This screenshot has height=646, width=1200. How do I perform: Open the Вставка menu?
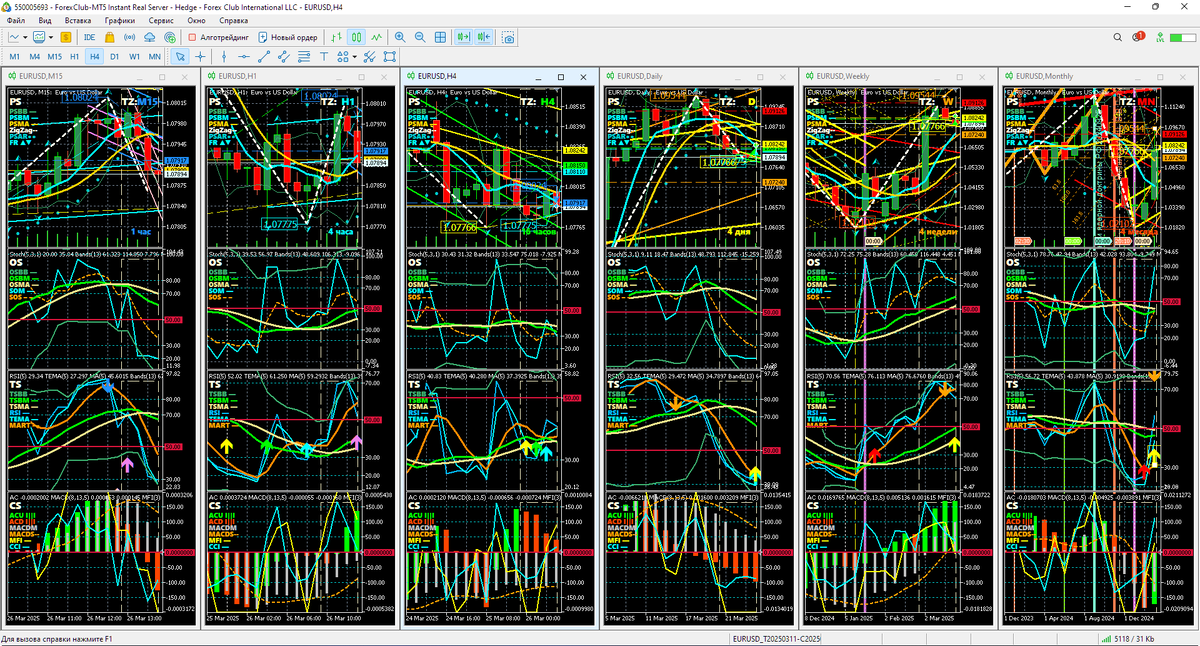click(79, 20)
